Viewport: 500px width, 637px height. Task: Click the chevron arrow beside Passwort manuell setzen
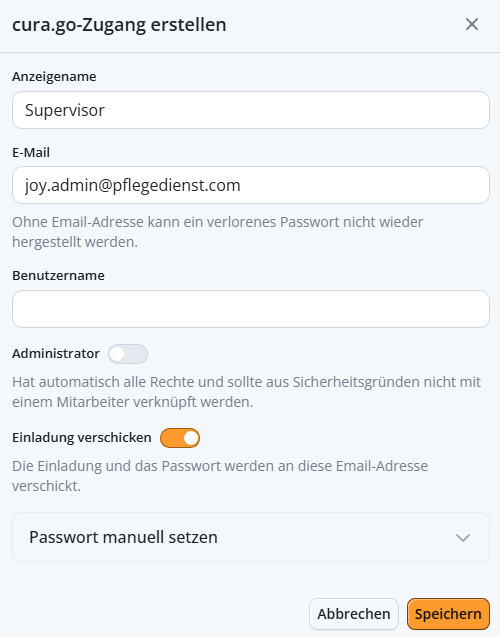click(463, 538)
